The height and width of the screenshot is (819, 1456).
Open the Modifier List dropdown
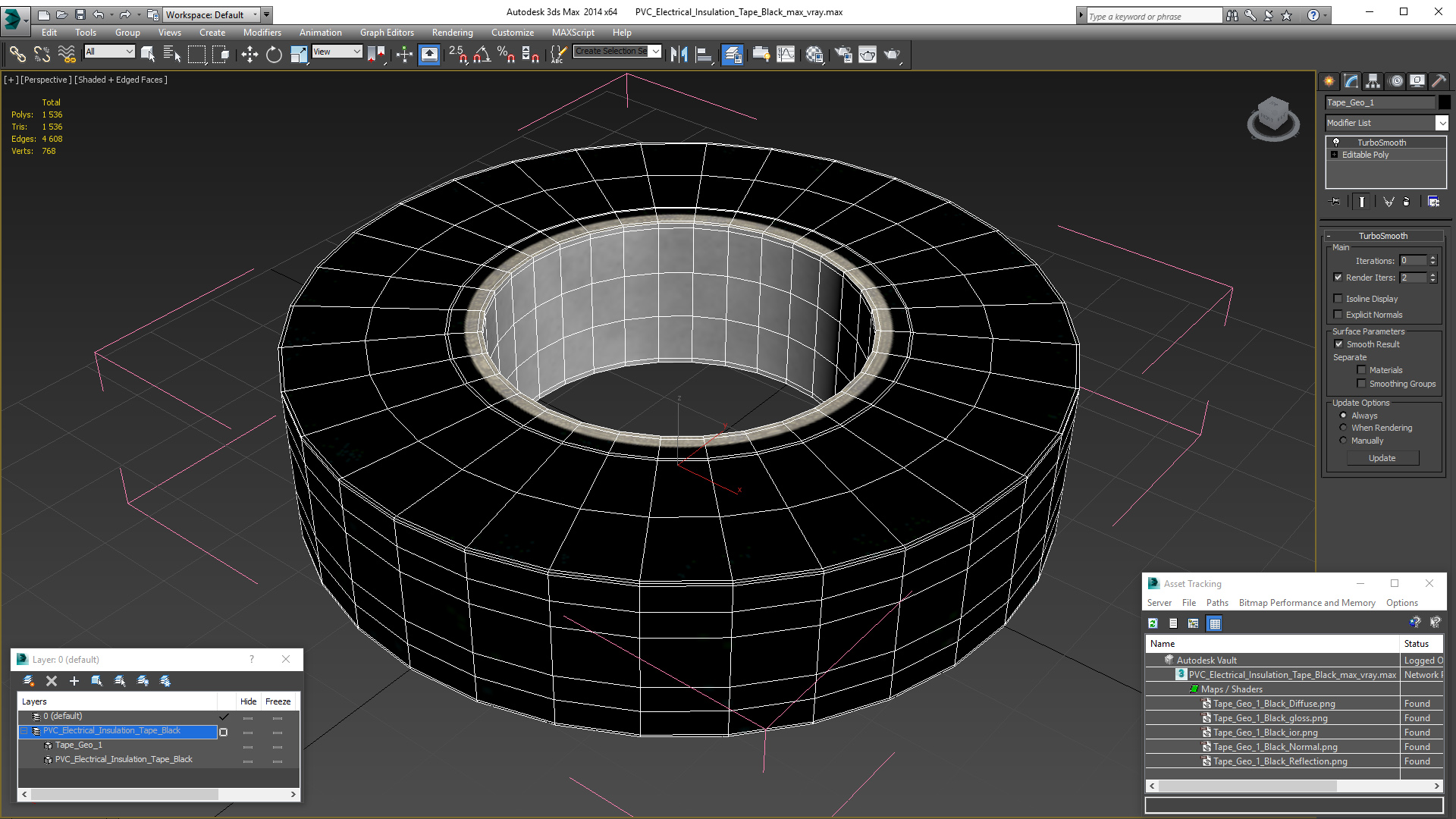click(1442, 123)
